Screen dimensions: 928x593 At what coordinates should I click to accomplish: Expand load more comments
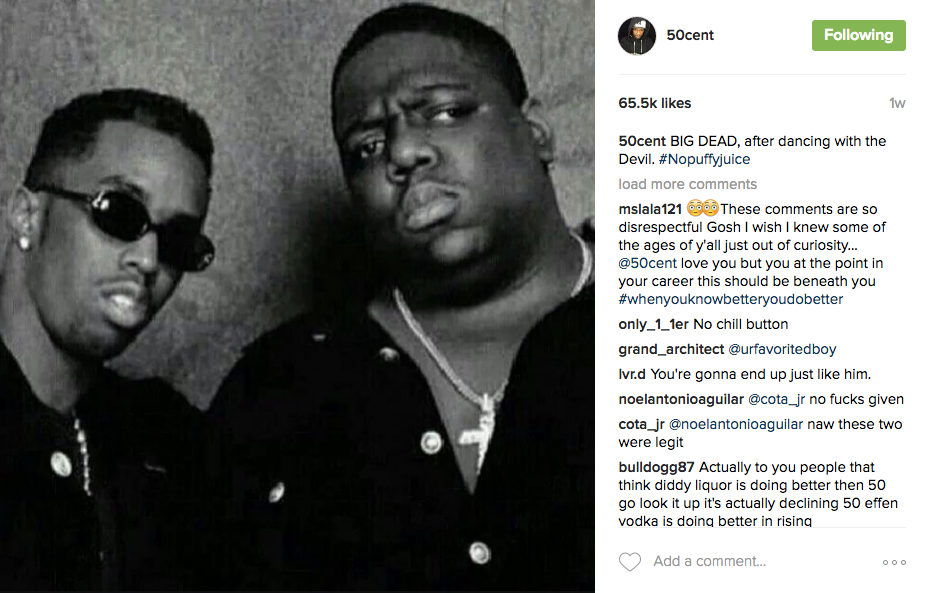coord(688,184)
